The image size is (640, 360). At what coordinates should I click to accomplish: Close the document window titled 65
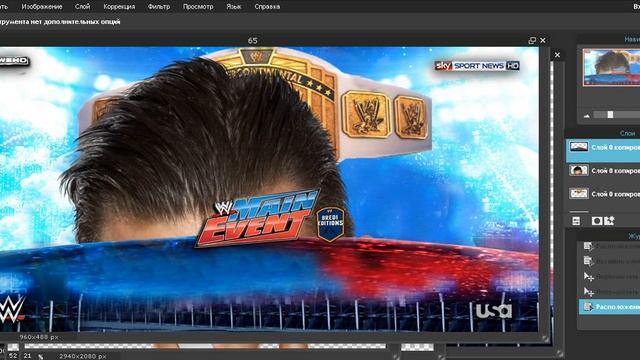pos(543,40)
